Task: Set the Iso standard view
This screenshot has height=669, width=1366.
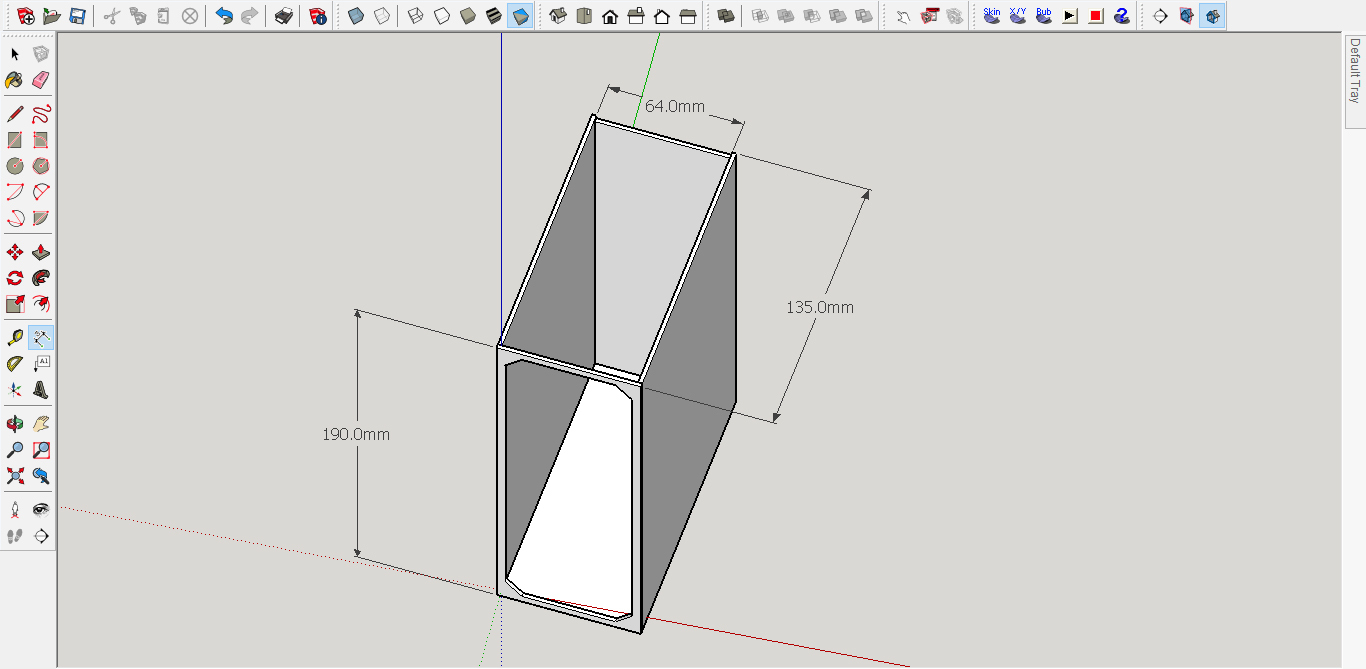Action: tap(558, 16)
